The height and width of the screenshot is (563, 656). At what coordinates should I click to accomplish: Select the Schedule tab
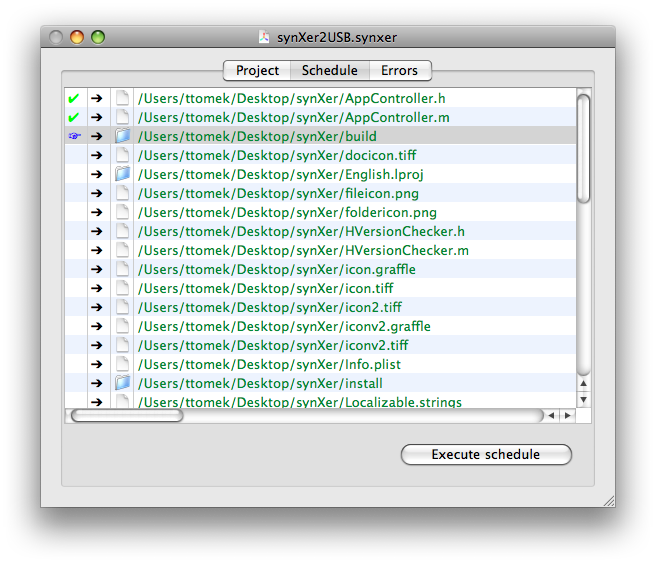329,70
